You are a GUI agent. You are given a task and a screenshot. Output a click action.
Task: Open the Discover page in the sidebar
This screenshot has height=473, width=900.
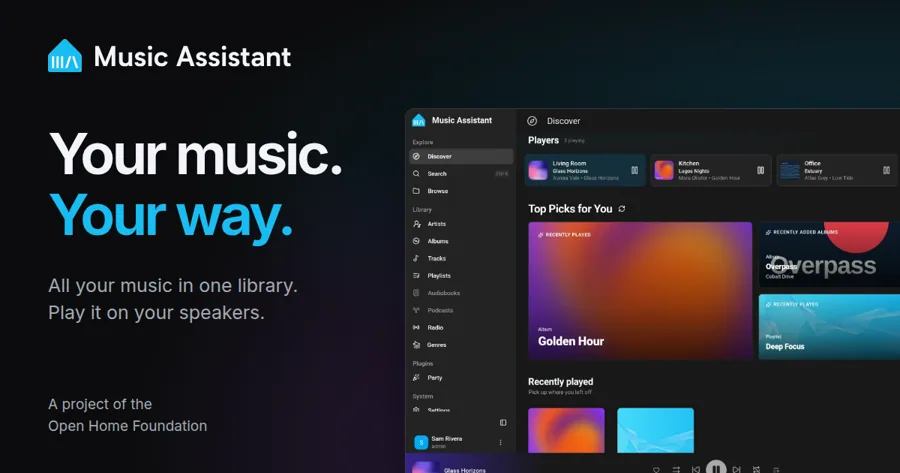click(461, 156)
